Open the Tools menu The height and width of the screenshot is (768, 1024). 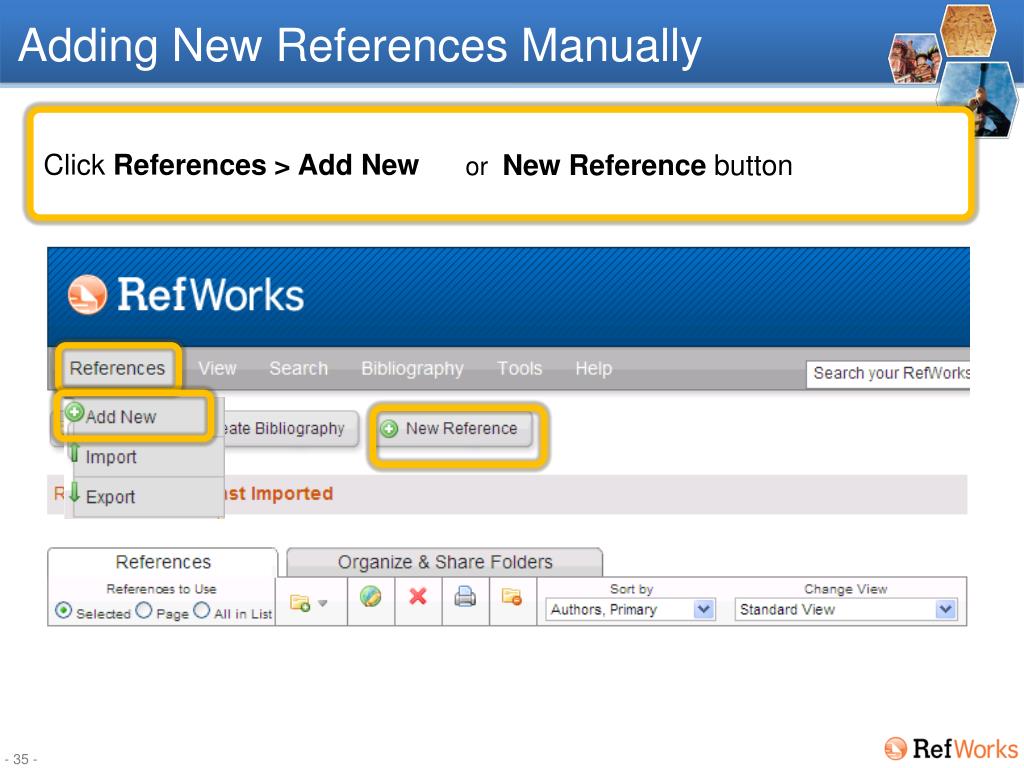(x=520, y=368)
